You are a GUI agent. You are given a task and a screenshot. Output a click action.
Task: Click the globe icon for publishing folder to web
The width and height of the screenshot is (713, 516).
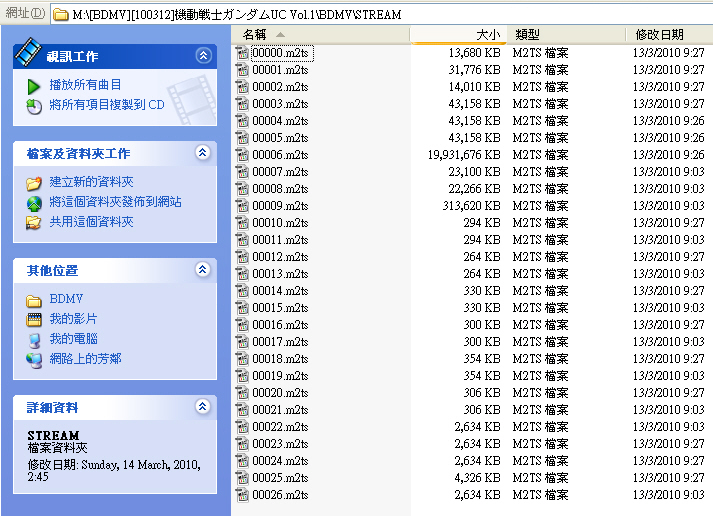[34, 203]
